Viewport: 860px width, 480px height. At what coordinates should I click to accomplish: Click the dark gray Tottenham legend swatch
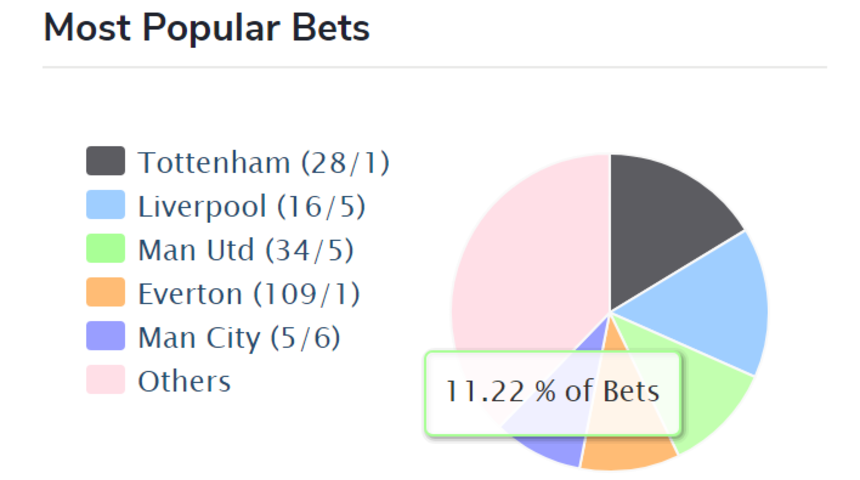pos(105,161)
